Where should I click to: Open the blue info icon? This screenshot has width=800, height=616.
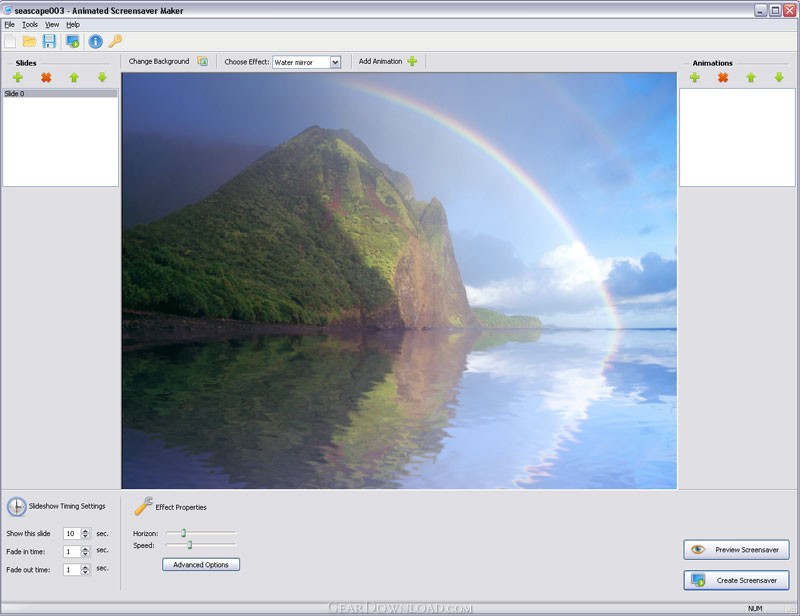point(95,41)
